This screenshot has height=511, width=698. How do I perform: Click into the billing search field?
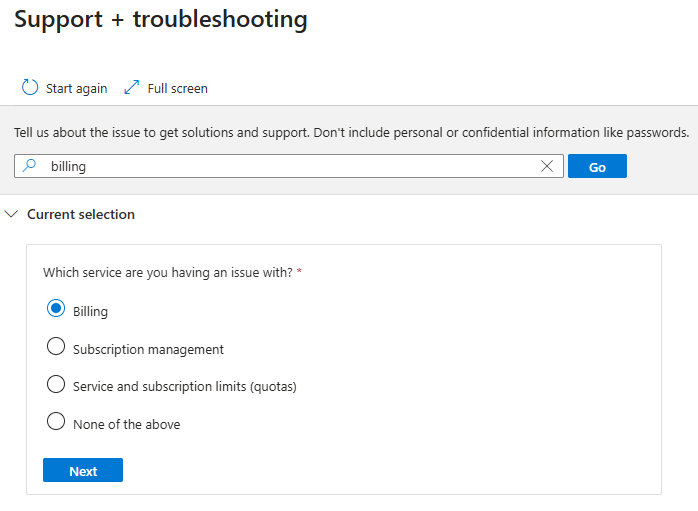[288, 166]
